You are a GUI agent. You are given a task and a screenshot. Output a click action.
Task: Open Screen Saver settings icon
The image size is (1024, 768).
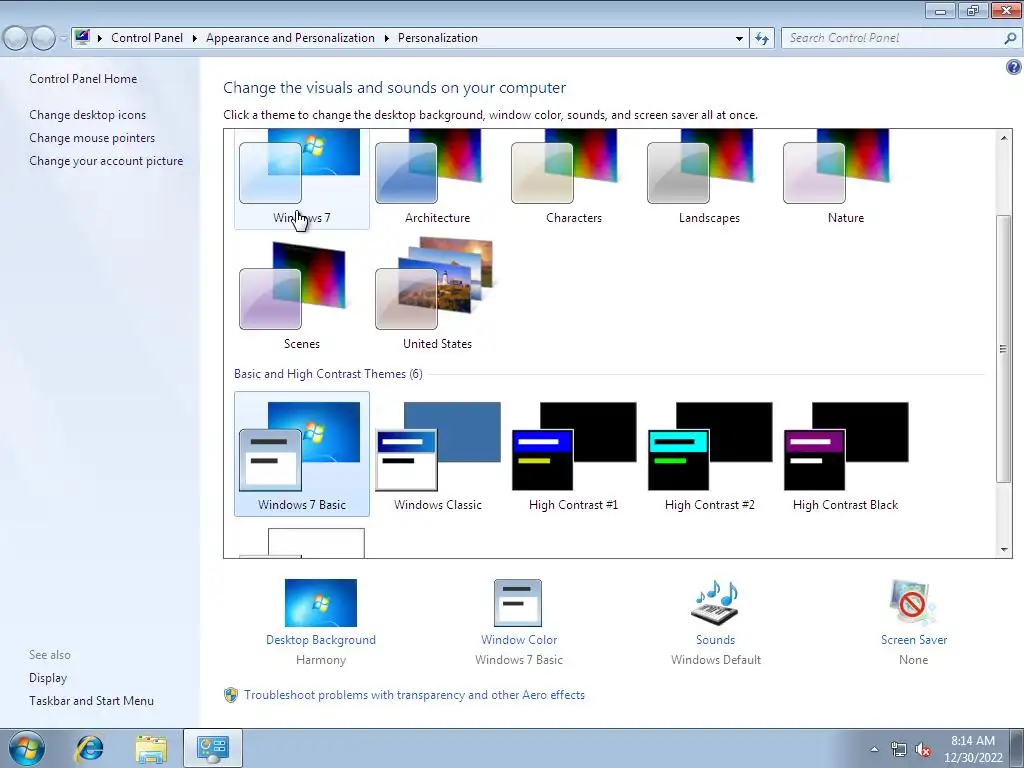pos(913,603)
